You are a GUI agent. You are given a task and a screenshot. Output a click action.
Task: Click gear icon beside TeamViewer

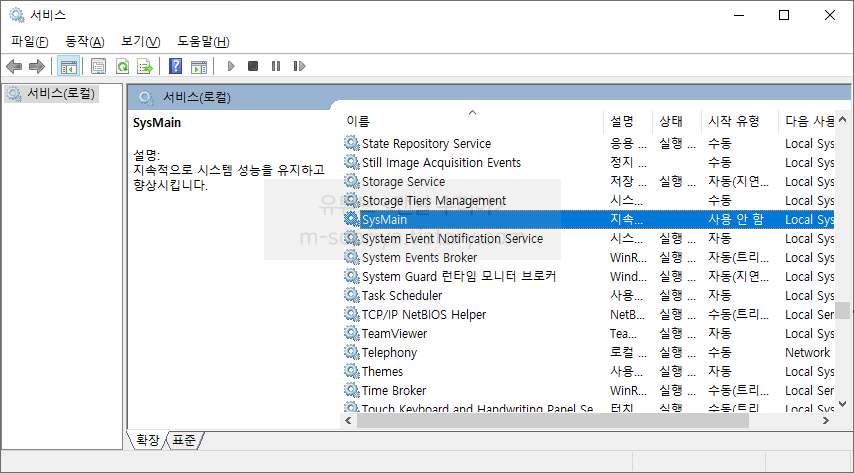click(x=352, y=333)
